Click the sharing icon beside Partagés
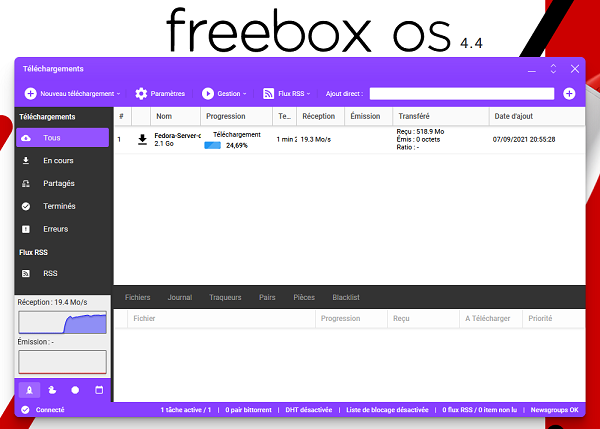This screenshot has width=600, height=429. 26,183
